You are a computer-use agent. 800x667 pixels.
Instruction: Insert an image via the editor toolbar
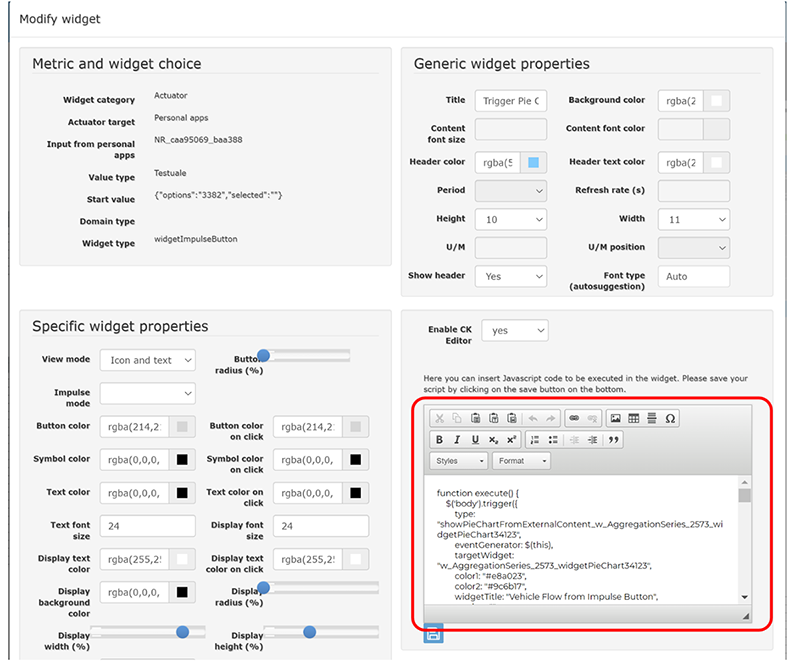[616, 419]
